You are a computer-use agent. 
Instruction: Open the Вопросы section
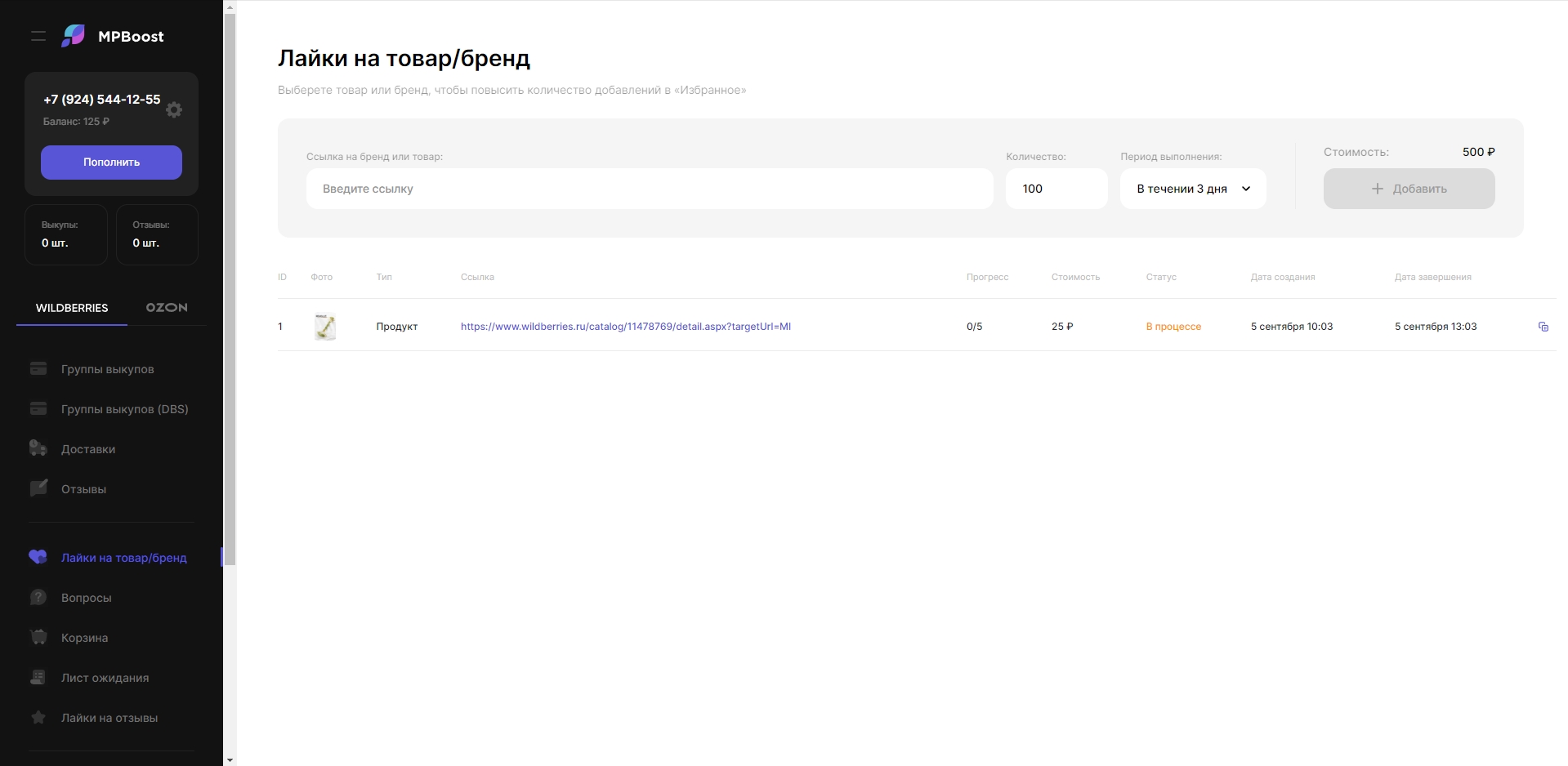click(x=87, y=598)
